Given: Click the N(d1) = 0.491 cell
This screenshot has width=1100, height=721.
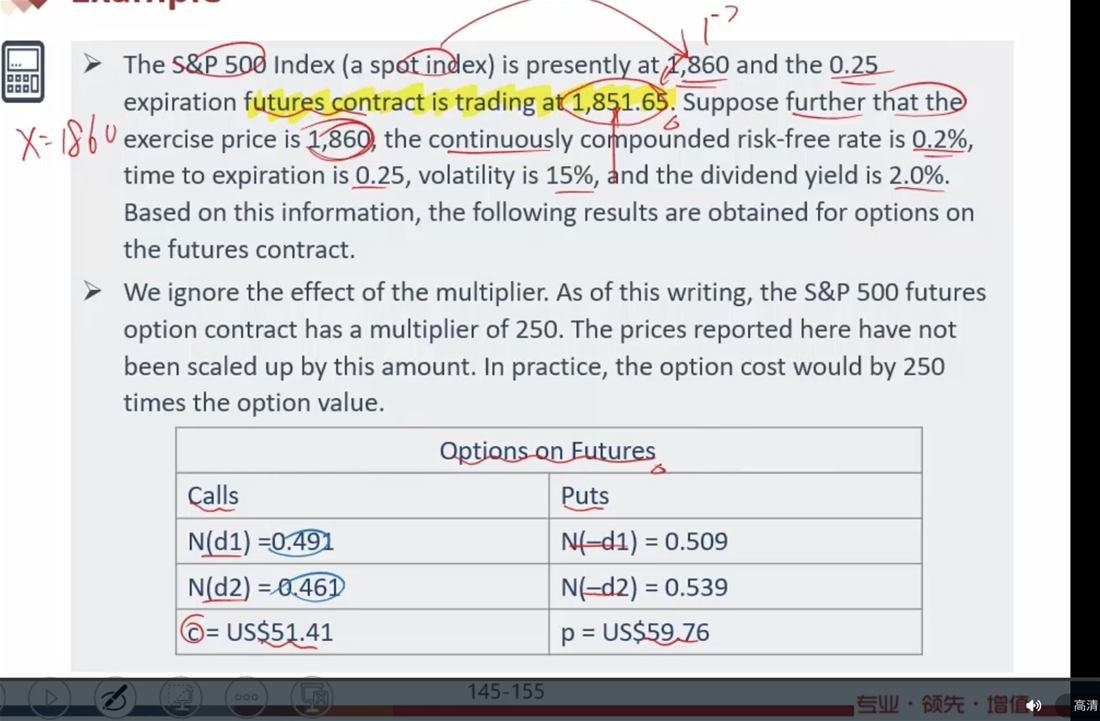Looking at the screenshot, I should (x=362, y=541).
